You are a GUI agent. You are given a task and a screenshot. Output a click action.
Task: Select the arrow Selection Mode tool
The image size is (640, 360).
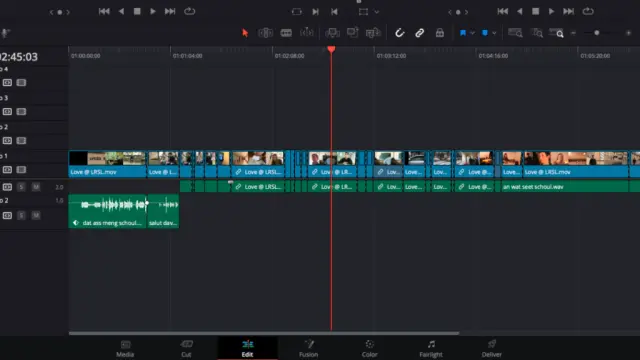[245, 33]
